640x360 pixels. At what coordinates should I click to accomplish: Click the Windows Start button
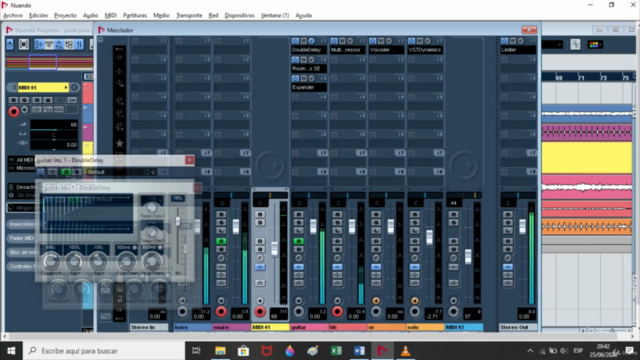click(x=11, y=351)
